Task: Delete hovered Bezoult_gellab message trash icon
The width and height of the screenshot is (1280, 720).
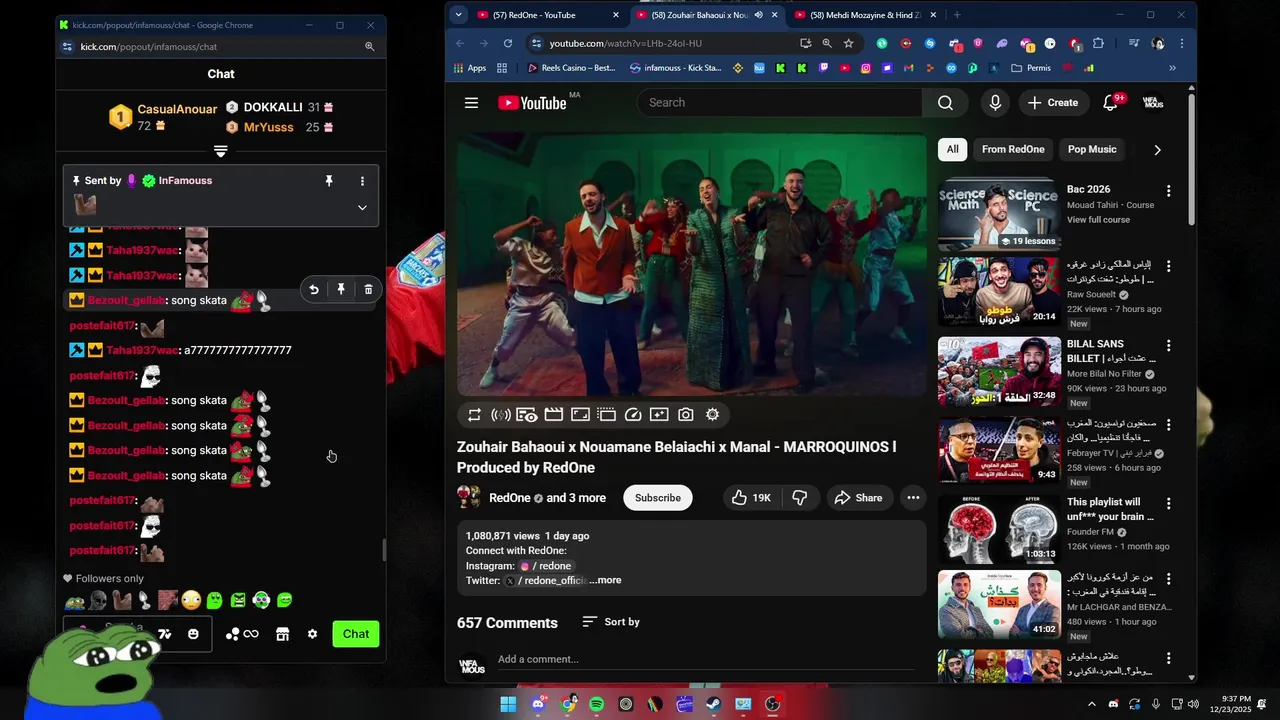Action: pyautogui.click(x=368, y=289)
